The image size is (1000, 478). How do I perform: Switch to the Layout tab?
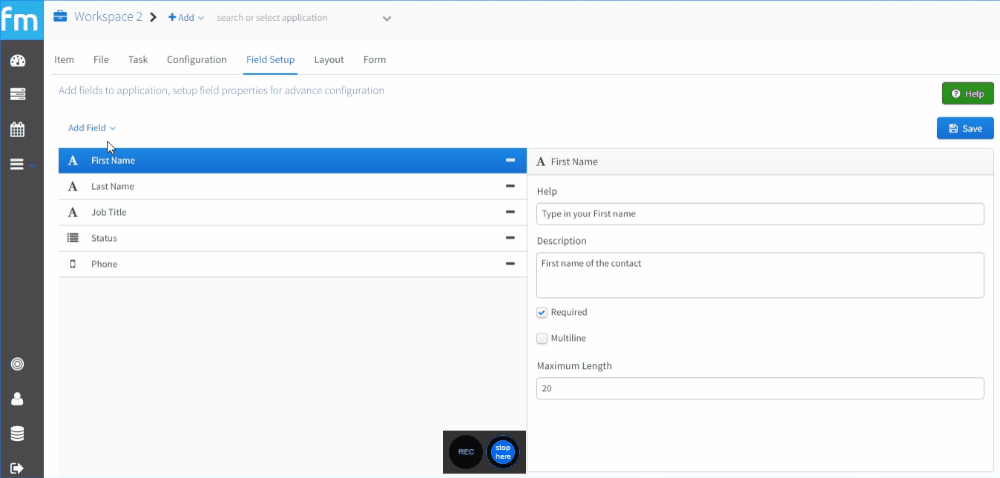pyautogui.click(x=328, y=59)
